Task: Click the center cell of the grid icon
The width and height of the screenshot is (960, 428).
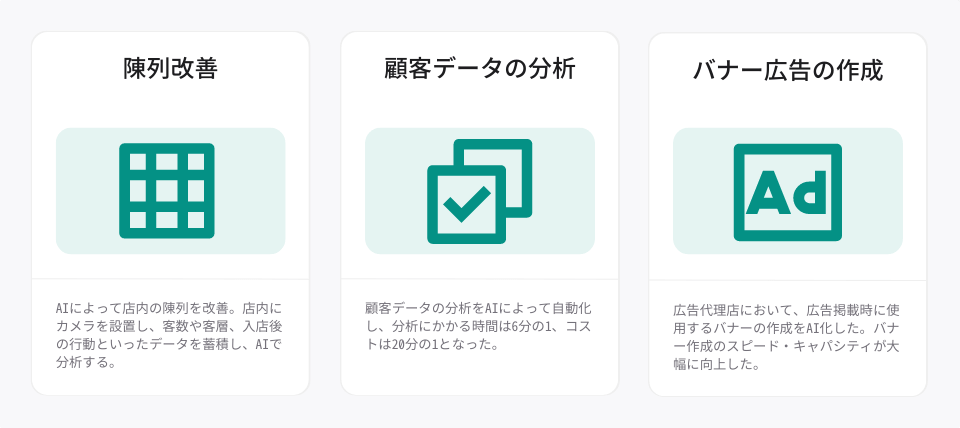Action: (x=167, y=190)
